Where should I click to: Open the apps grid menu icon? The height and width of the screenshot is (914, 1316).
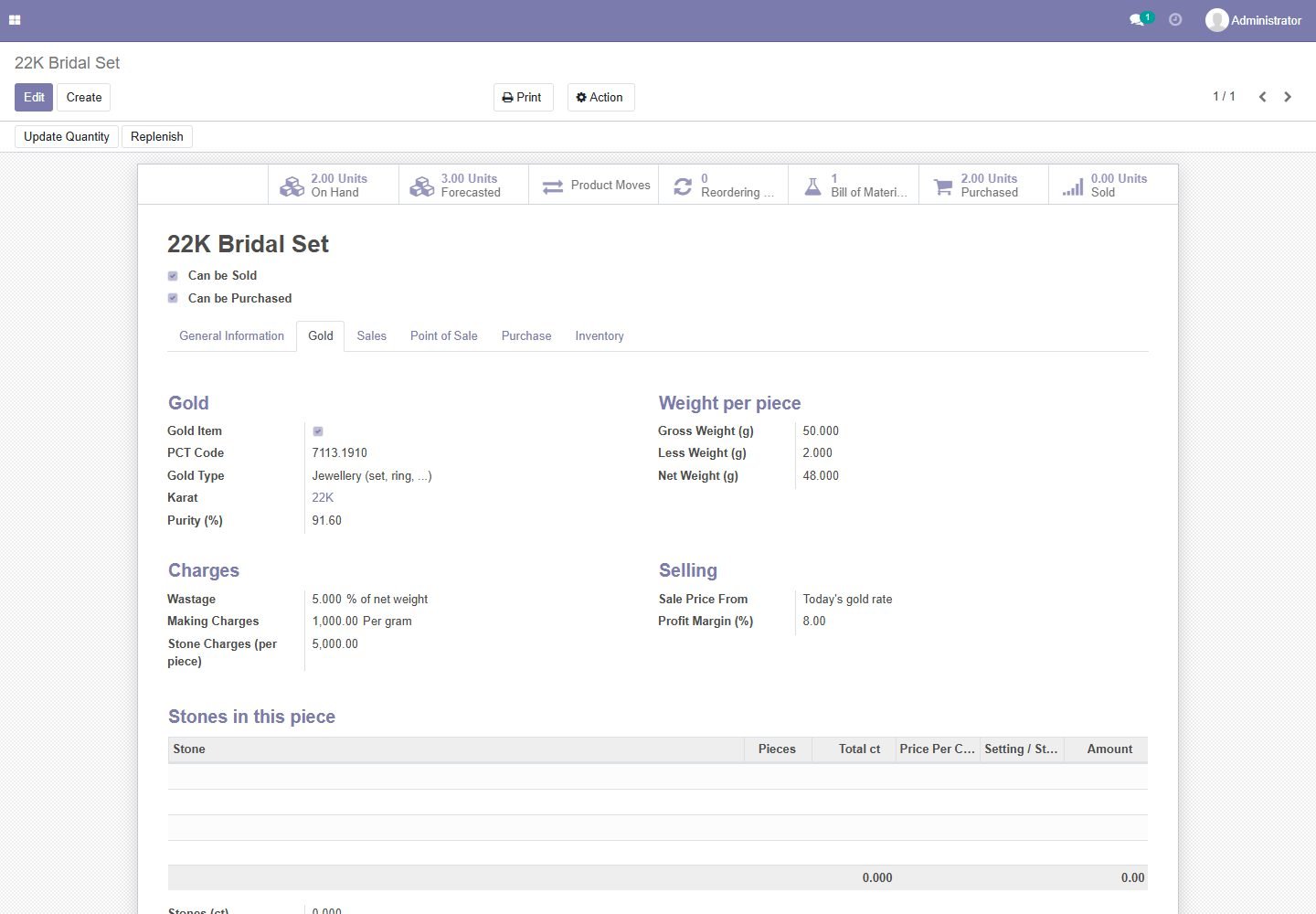point(15,20)
